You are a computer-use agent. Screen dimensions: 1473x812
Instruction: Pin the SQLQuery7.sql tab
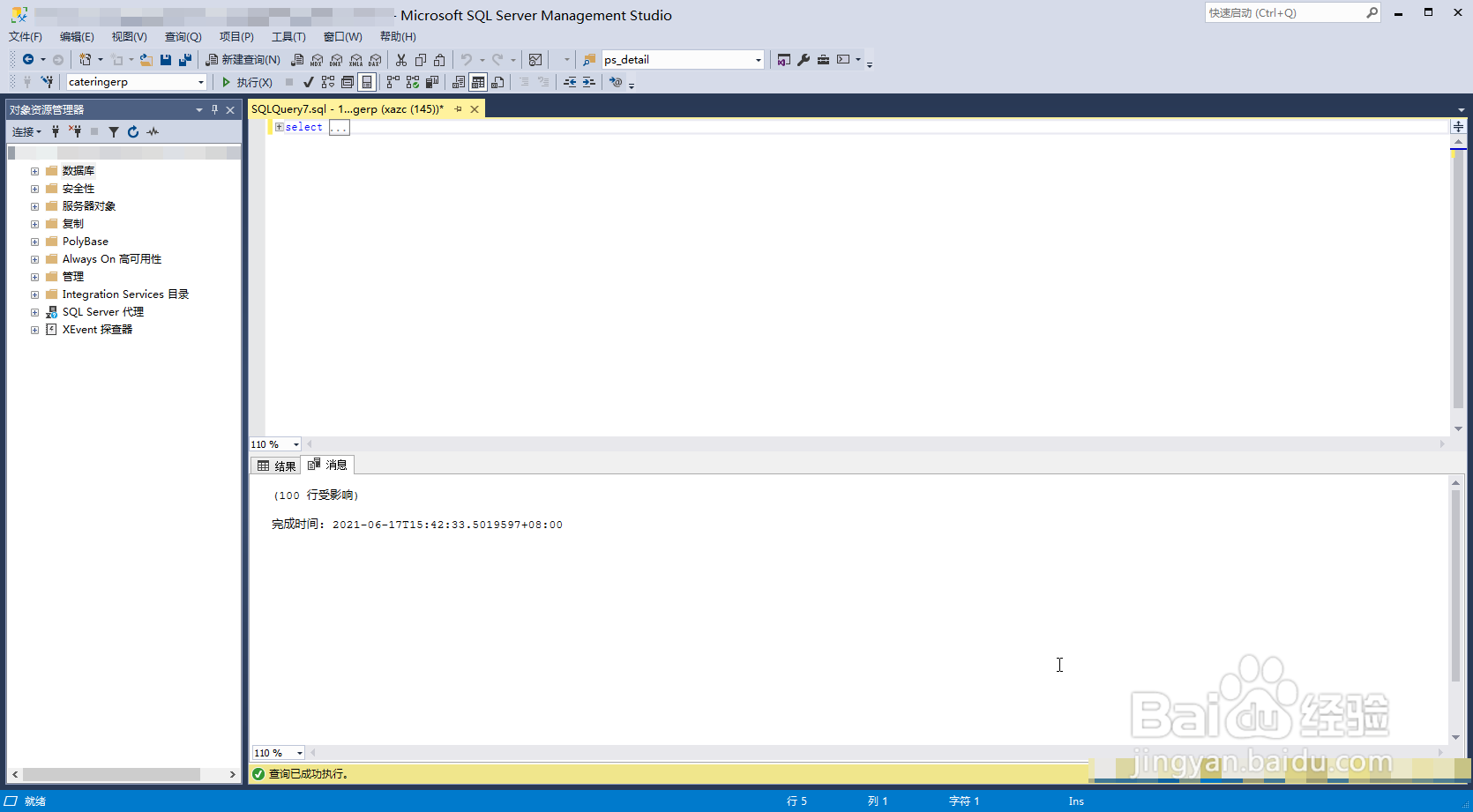click(x=458, y=109)
